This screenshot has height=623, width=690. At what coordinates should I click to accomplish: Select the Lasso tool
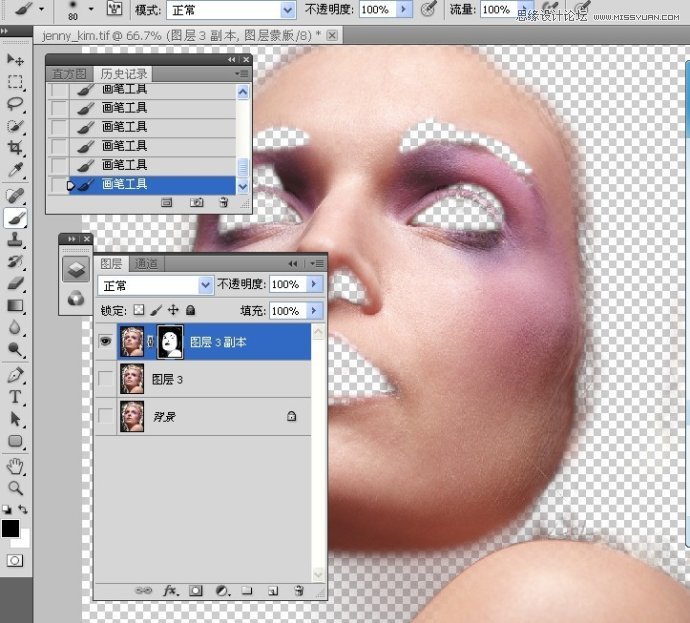click(x=15, y=104)
